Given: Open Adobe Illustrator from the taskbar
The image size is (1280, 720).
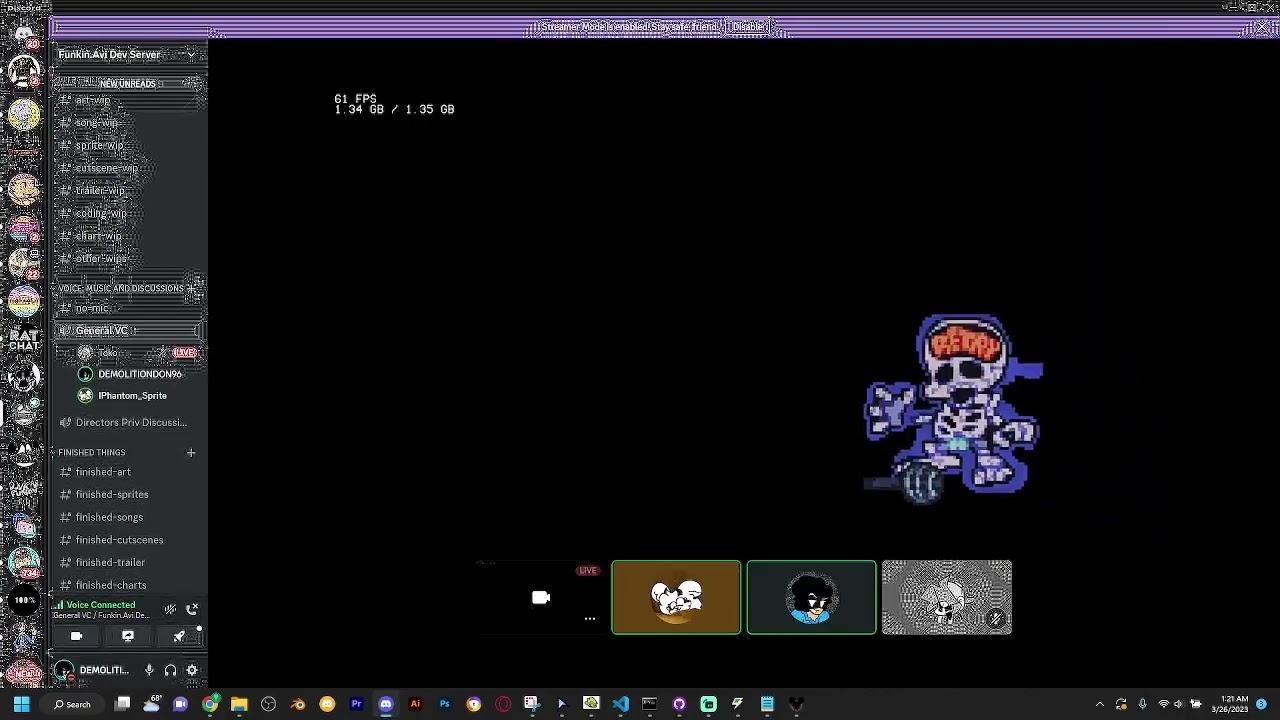Looking at the screenshot, I should pyautogui.click(x=415, y=705).
